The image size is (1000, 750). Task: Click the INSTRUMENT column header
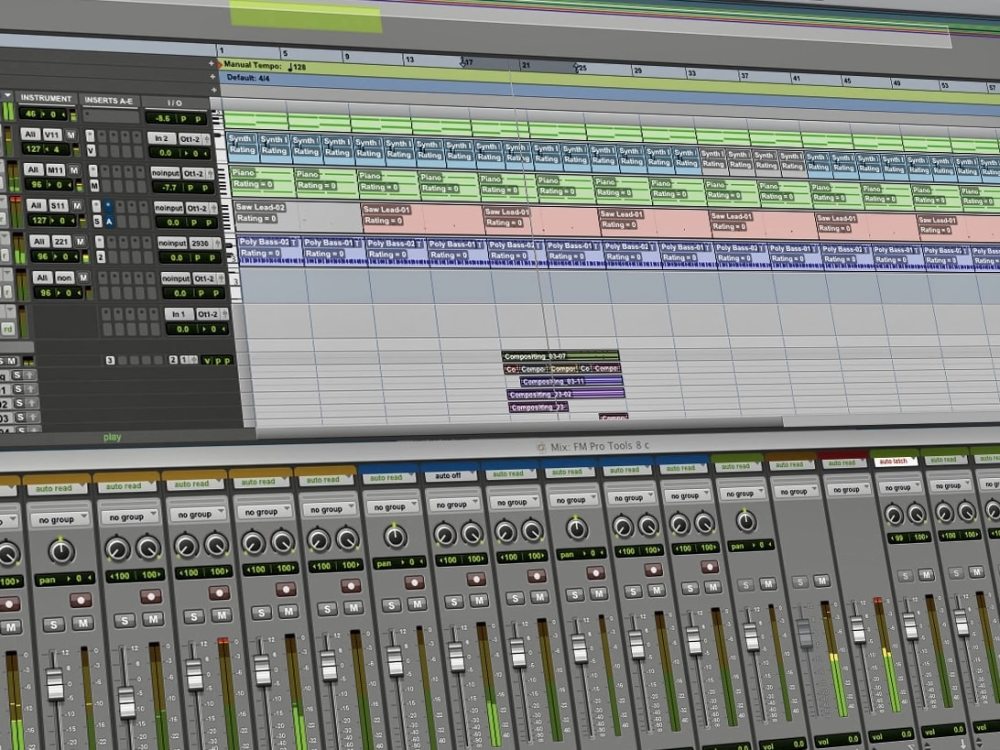[x=46, y=98]
